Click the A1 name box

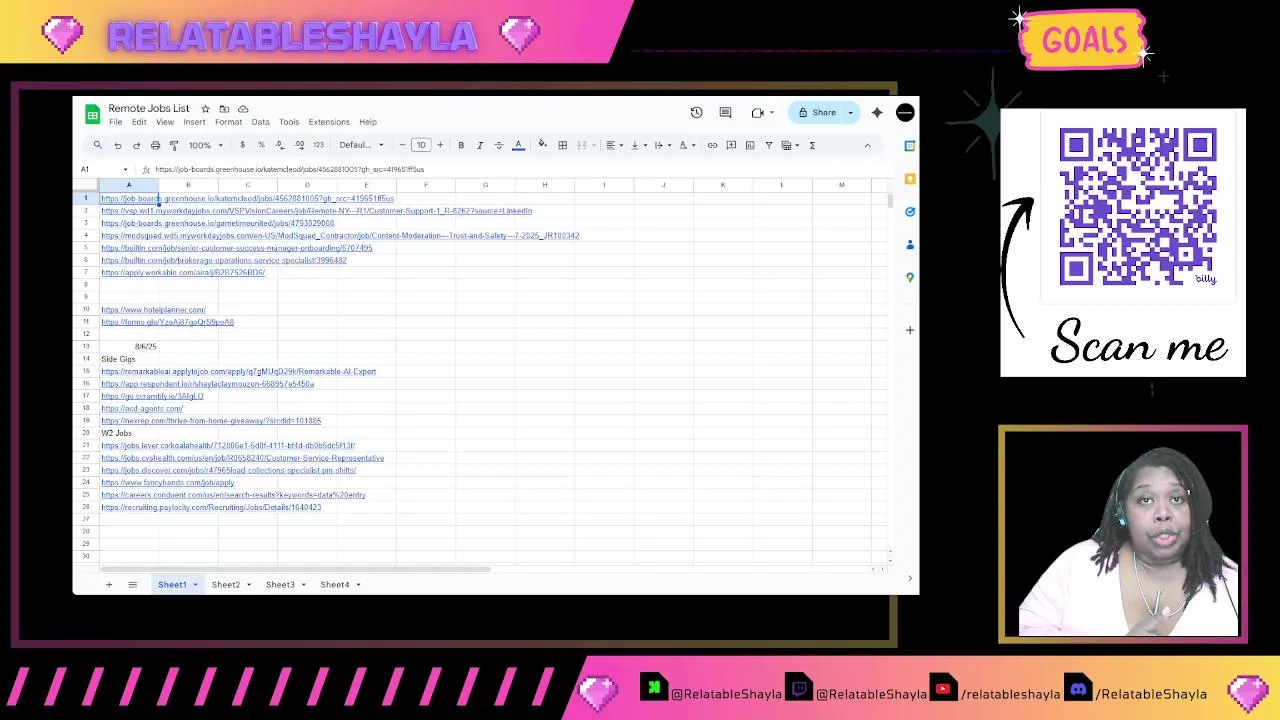click(104, 169)
